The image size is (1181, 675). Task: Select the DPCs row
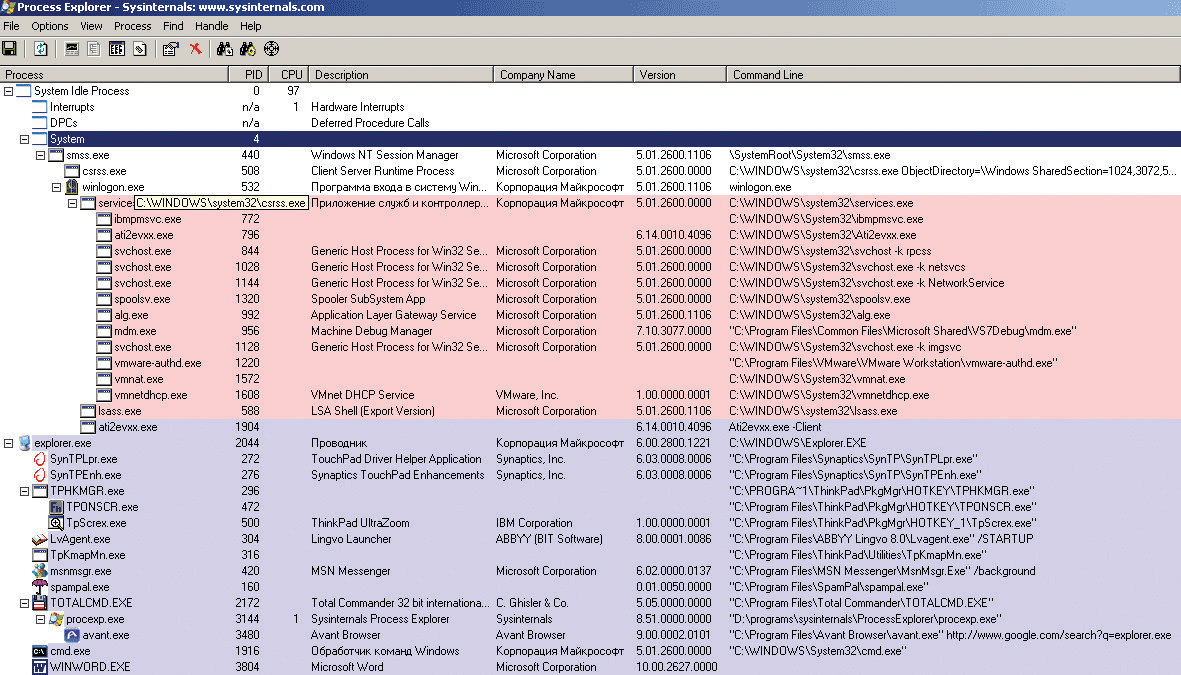pyautogui.click(x=590, y=123)
